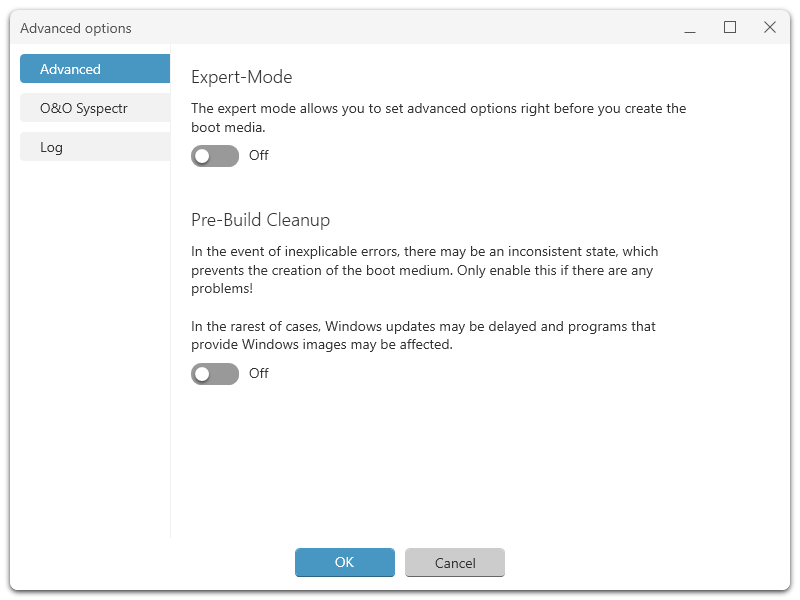This screenshot has height=600, width=800.
Task: Click the blank title bar area beside the window title
Action: [x=400, y=28]
